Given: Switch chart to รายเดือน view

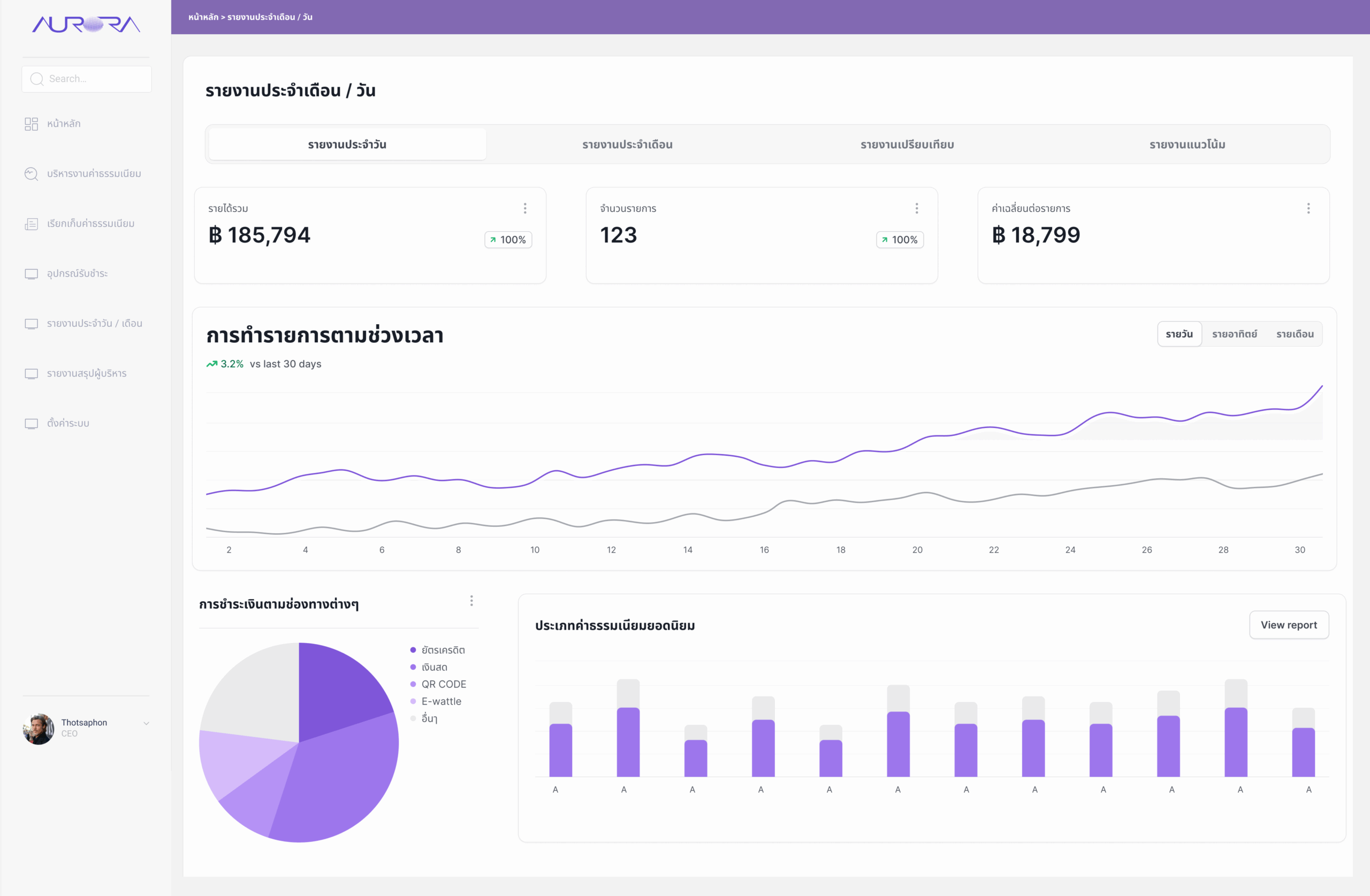Looking at the screenshot, I should [1295, 334].
